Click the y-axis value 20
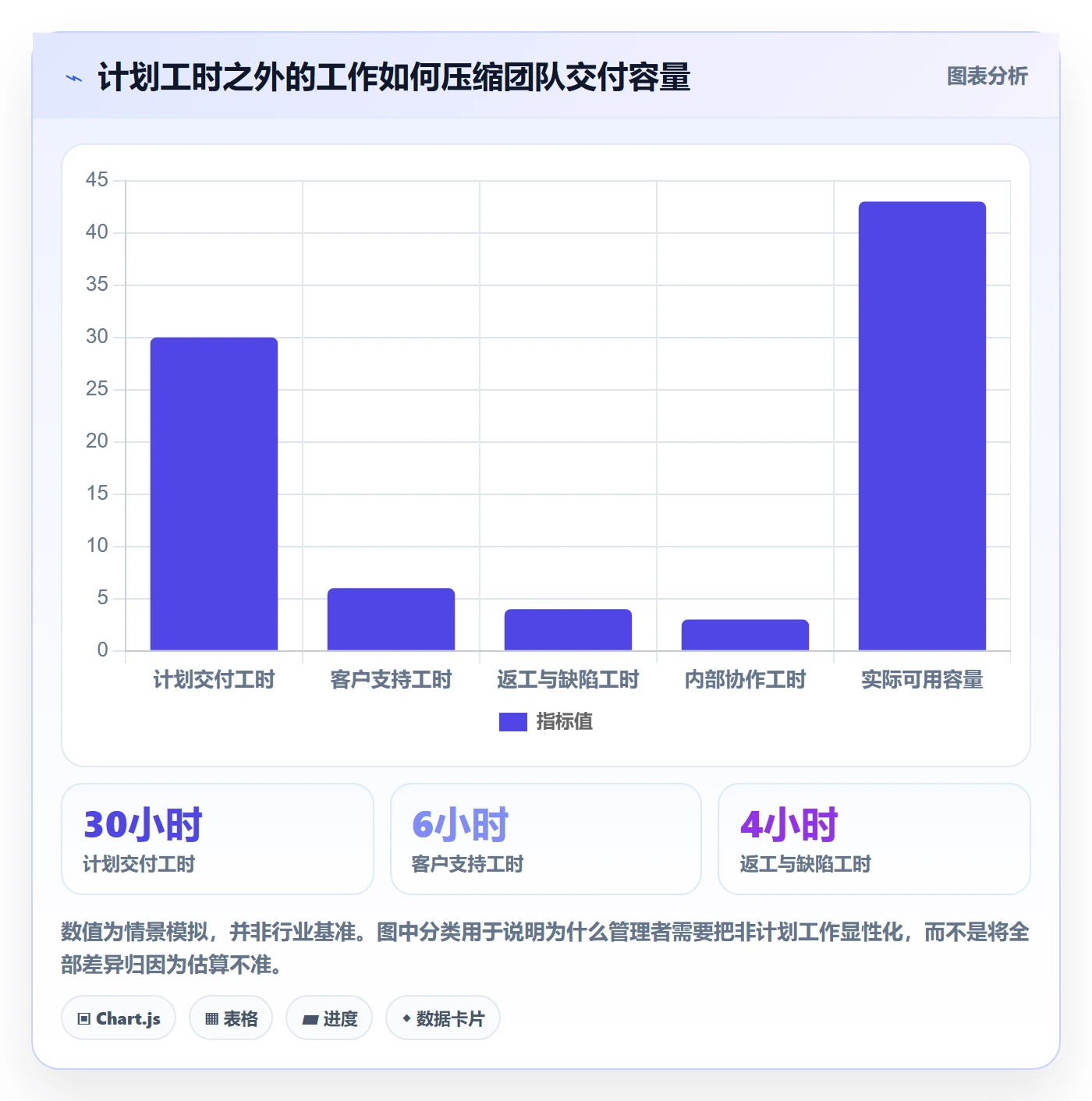 tap(97, 441)
